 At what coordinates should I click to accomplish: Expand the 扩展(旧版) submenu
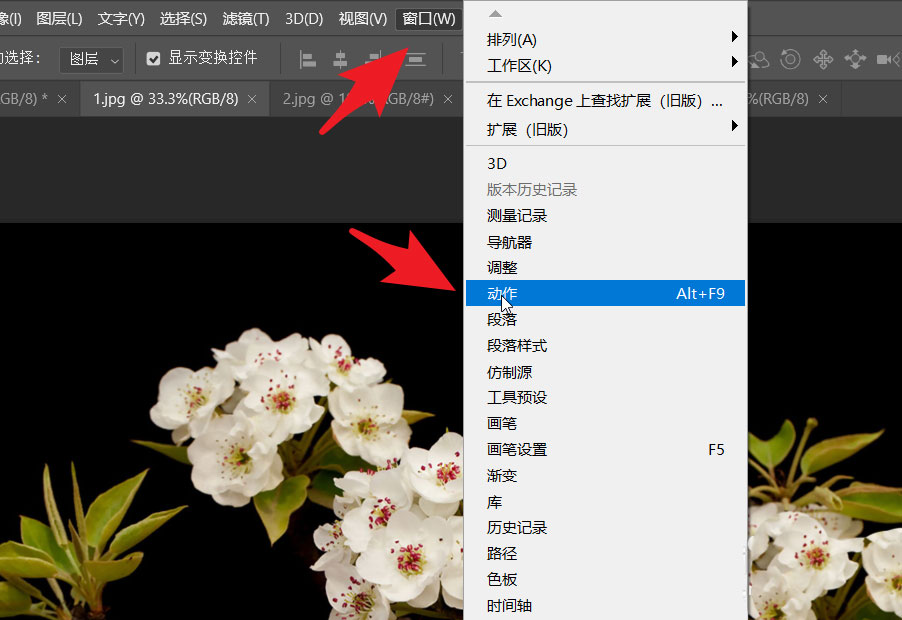pyautogui.click(x=600, y=129)
